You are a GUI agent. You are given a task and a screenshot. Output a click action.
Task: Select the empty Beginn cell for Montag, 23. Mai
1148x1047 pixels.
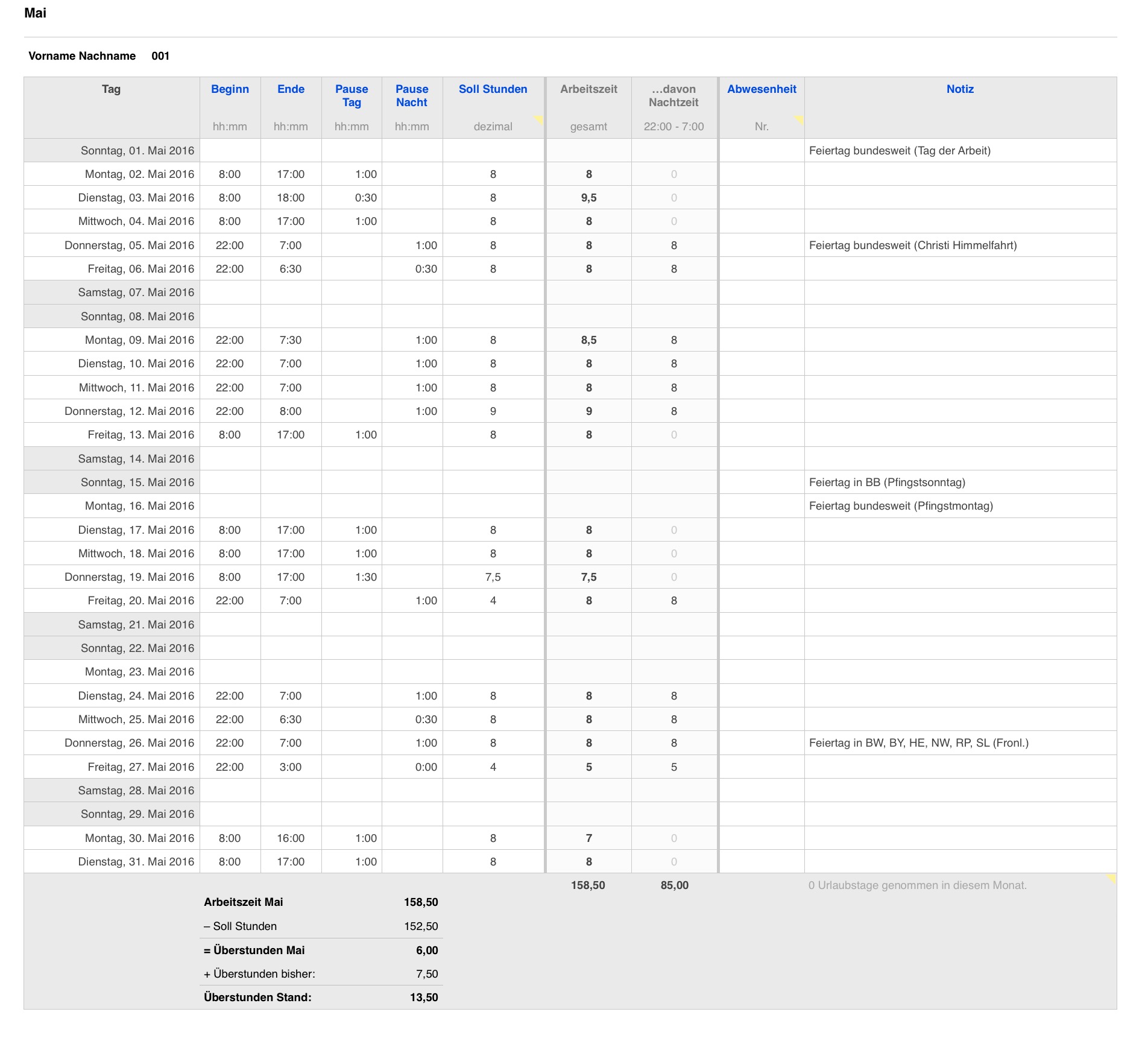pyautogui.click(x=230, y=672)
